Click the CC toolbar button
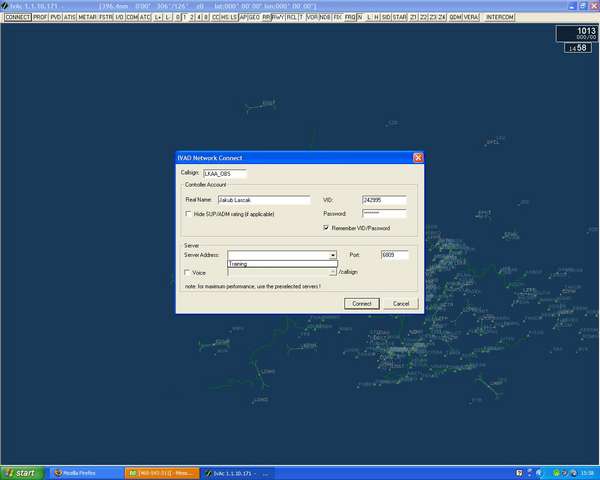Screen dimensions: 600x480 [215, 17]
